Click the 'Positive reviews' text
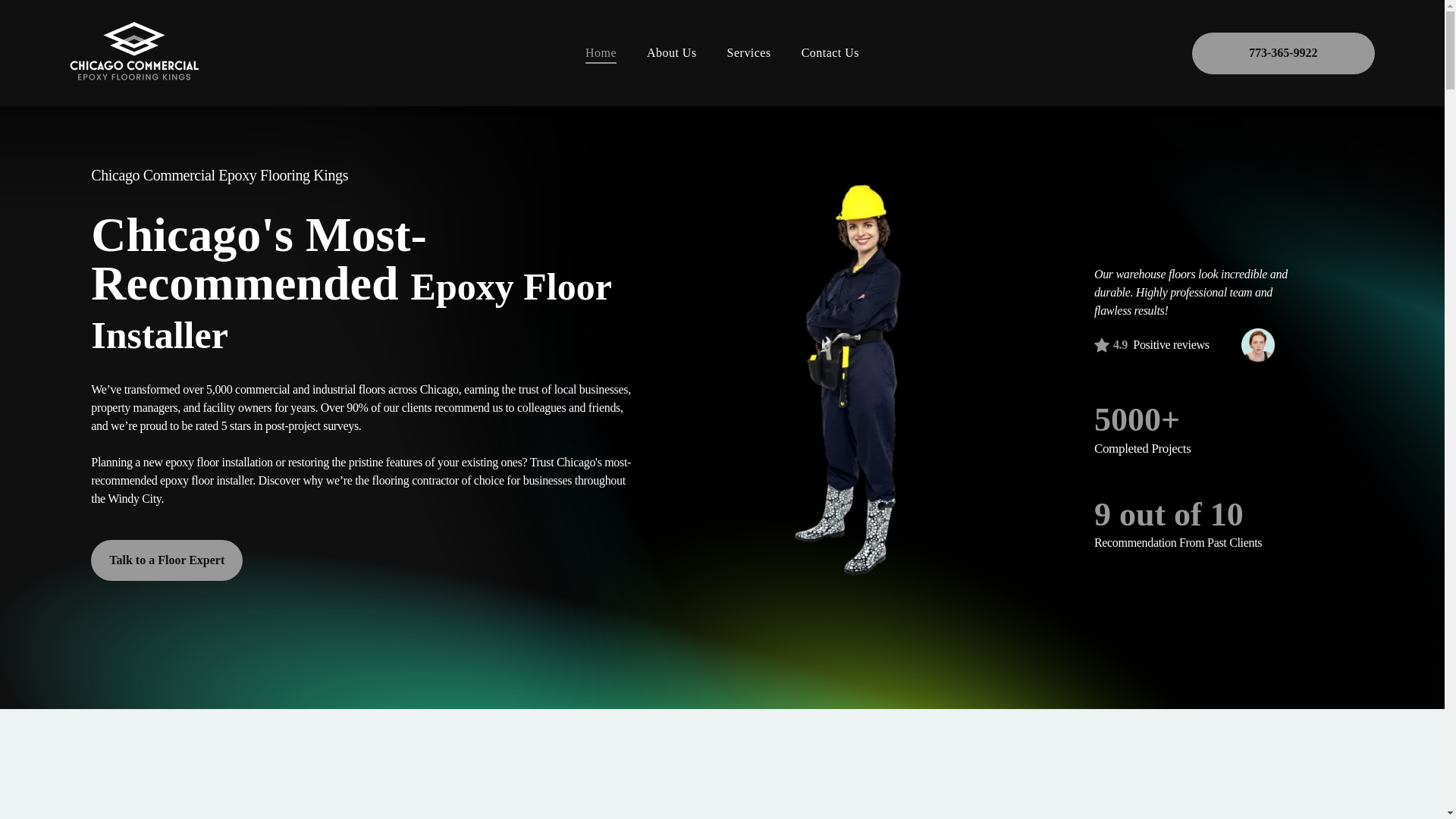Viewport: 1456px width, 819px height. [1171, 345]
